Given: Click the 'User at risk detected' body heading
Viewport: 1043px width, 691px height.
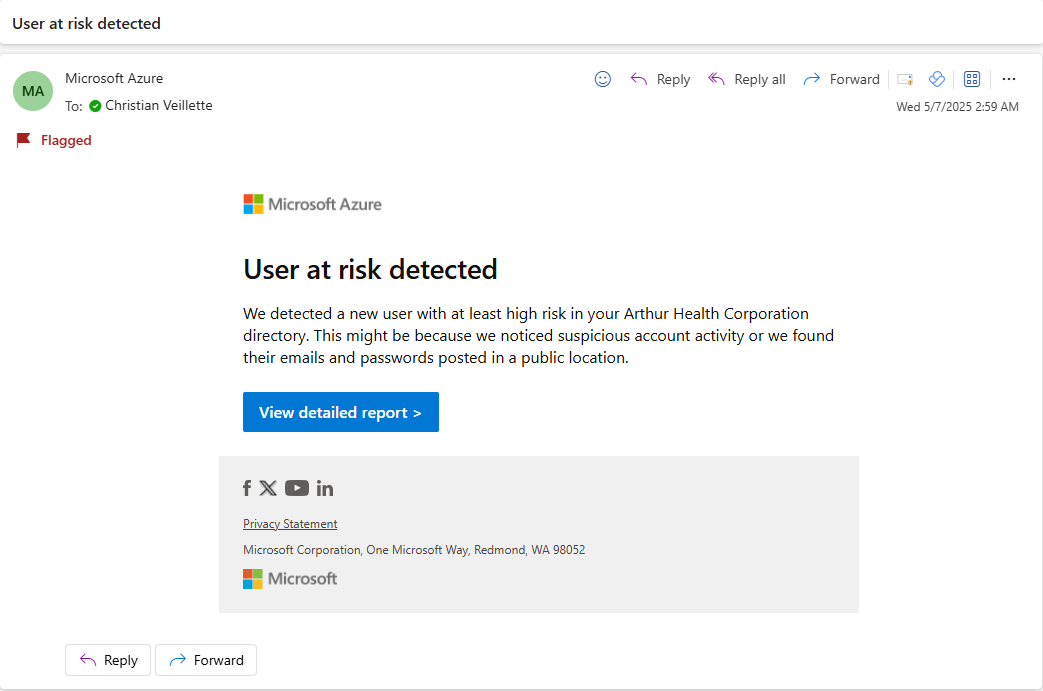Looking at the screenshot, I should pyautogui.click(x=371, y=269).
